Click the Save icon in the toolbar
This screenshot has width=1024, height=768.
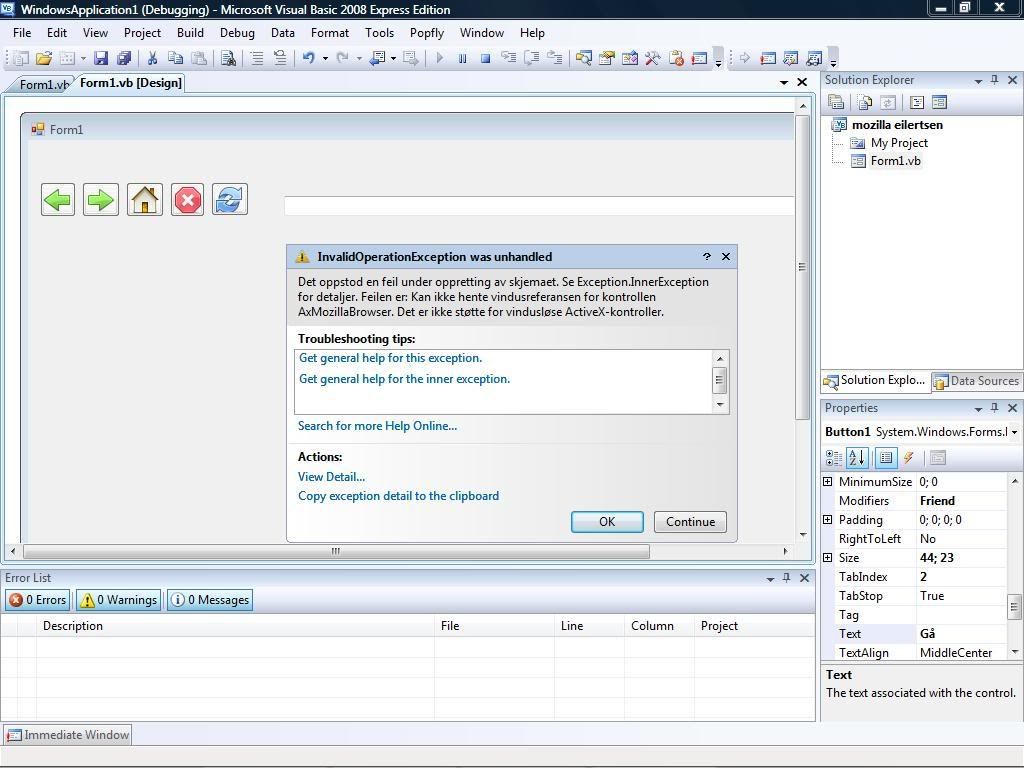(x=101, y=59)
